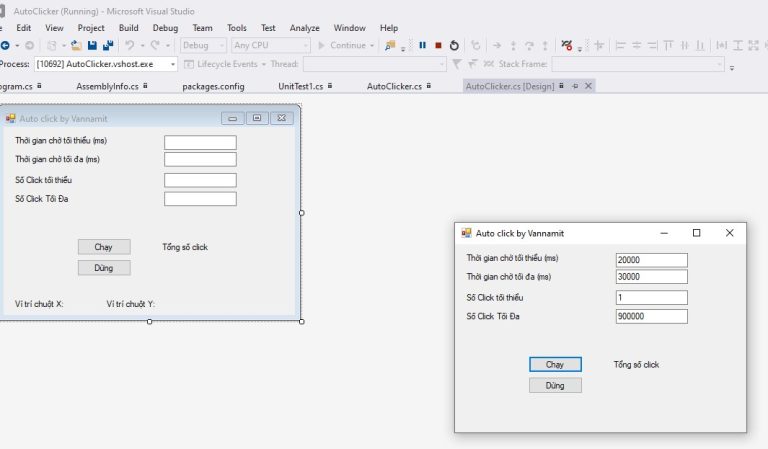
Task: Stop debugging with the red square icon
Action: (x=438, y=46)
